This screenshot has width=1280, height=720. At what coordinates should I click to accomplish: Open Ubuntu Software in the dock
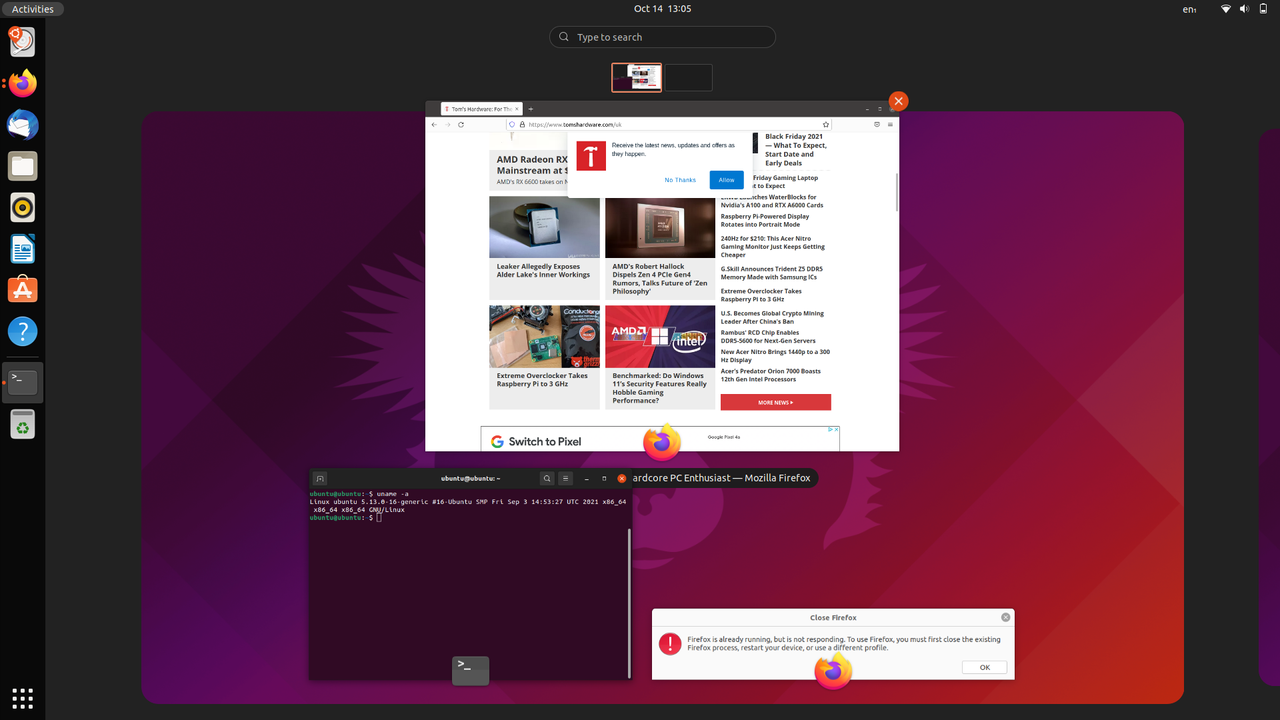(22, 290)
